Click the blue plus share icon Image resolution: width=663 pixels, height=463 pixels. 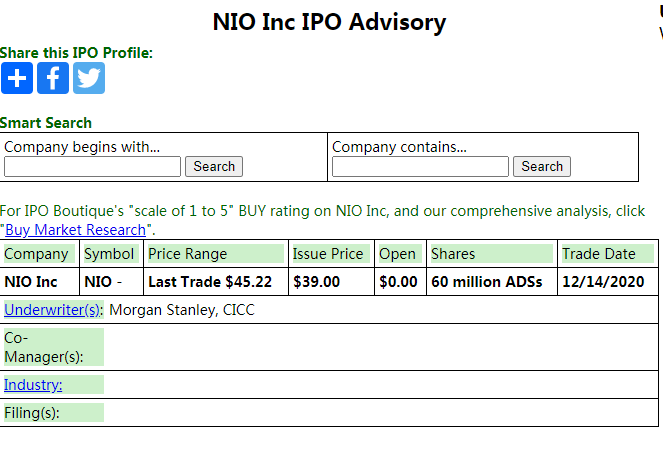point(17,78)
